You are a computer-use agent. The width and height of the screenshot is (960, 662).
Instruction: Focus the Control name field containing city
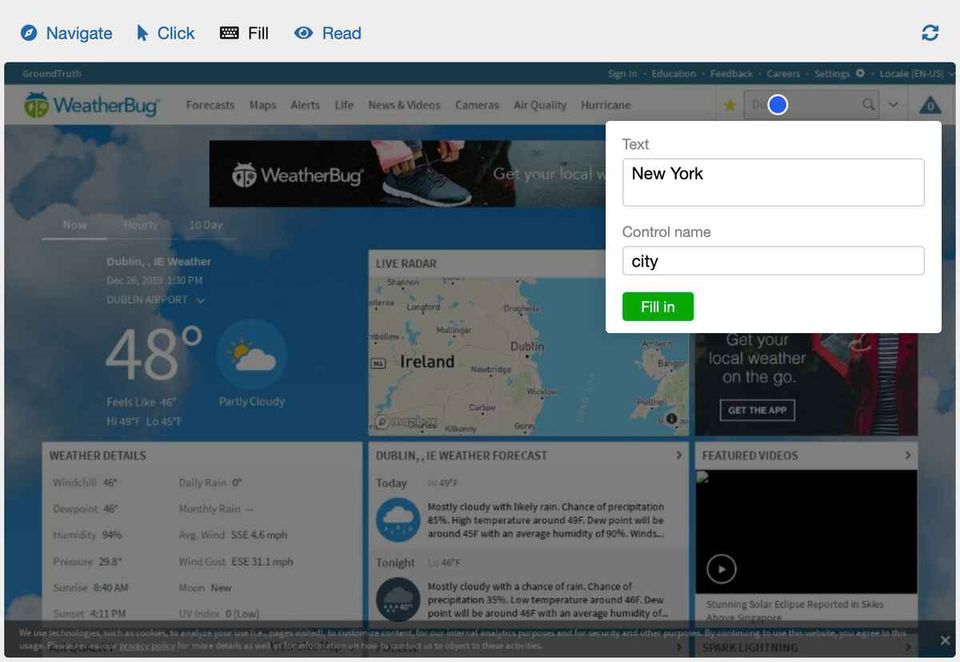(x=773, y=261)
